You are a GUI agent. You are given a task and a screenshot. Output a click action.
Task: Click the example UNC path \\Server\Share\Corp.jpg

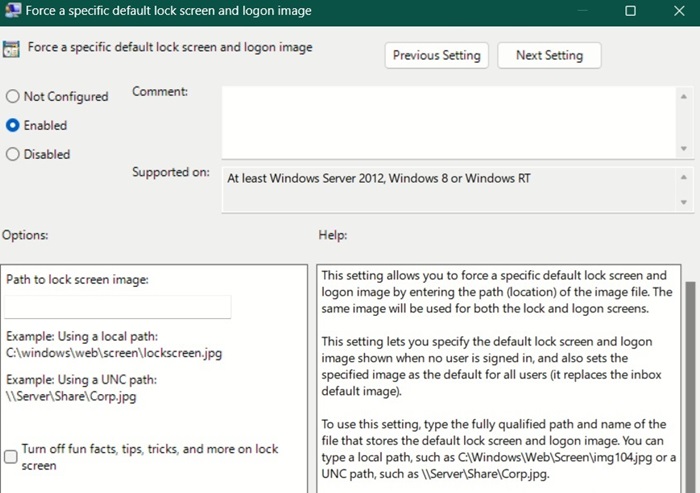71,396
